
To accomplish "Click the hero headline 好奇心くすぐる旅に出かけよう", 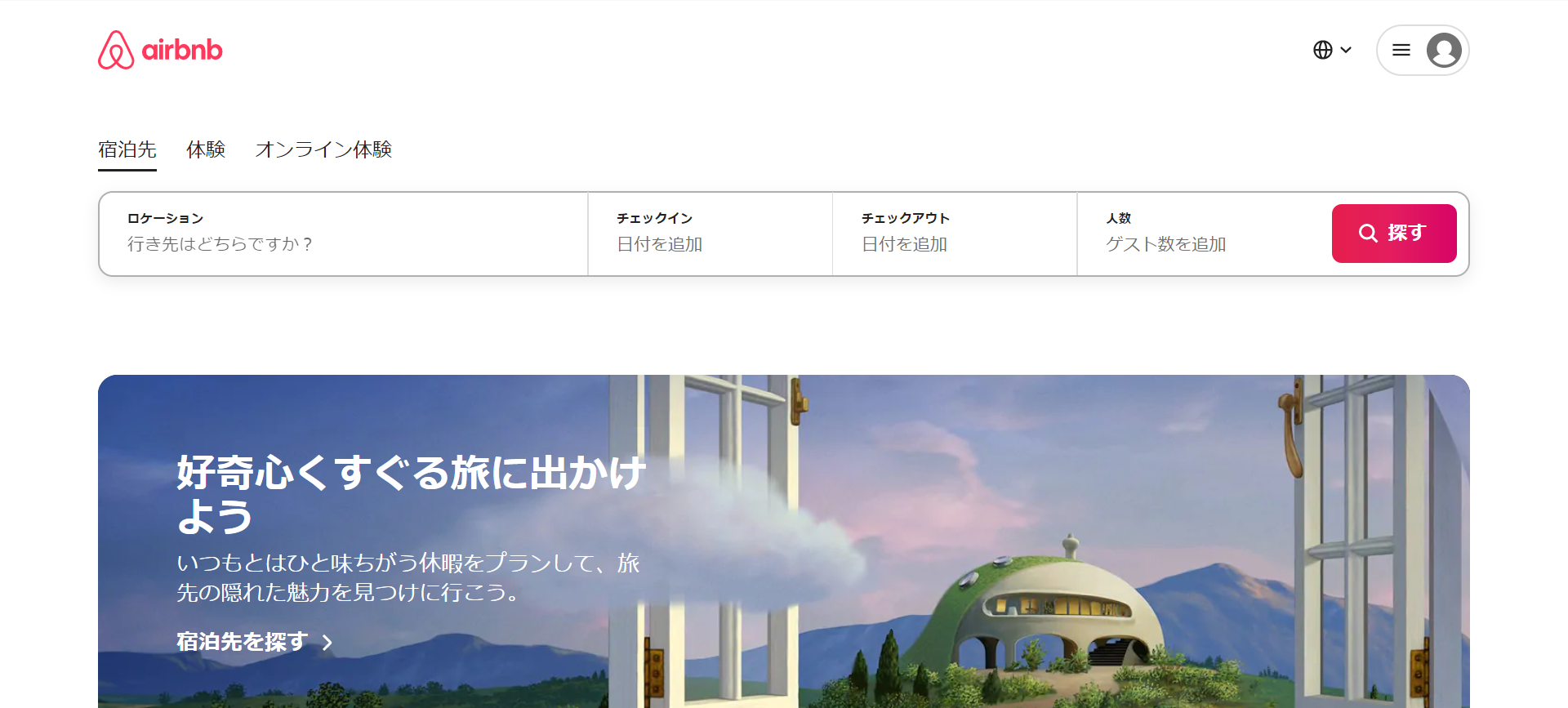I will click(x=411, y=494).
